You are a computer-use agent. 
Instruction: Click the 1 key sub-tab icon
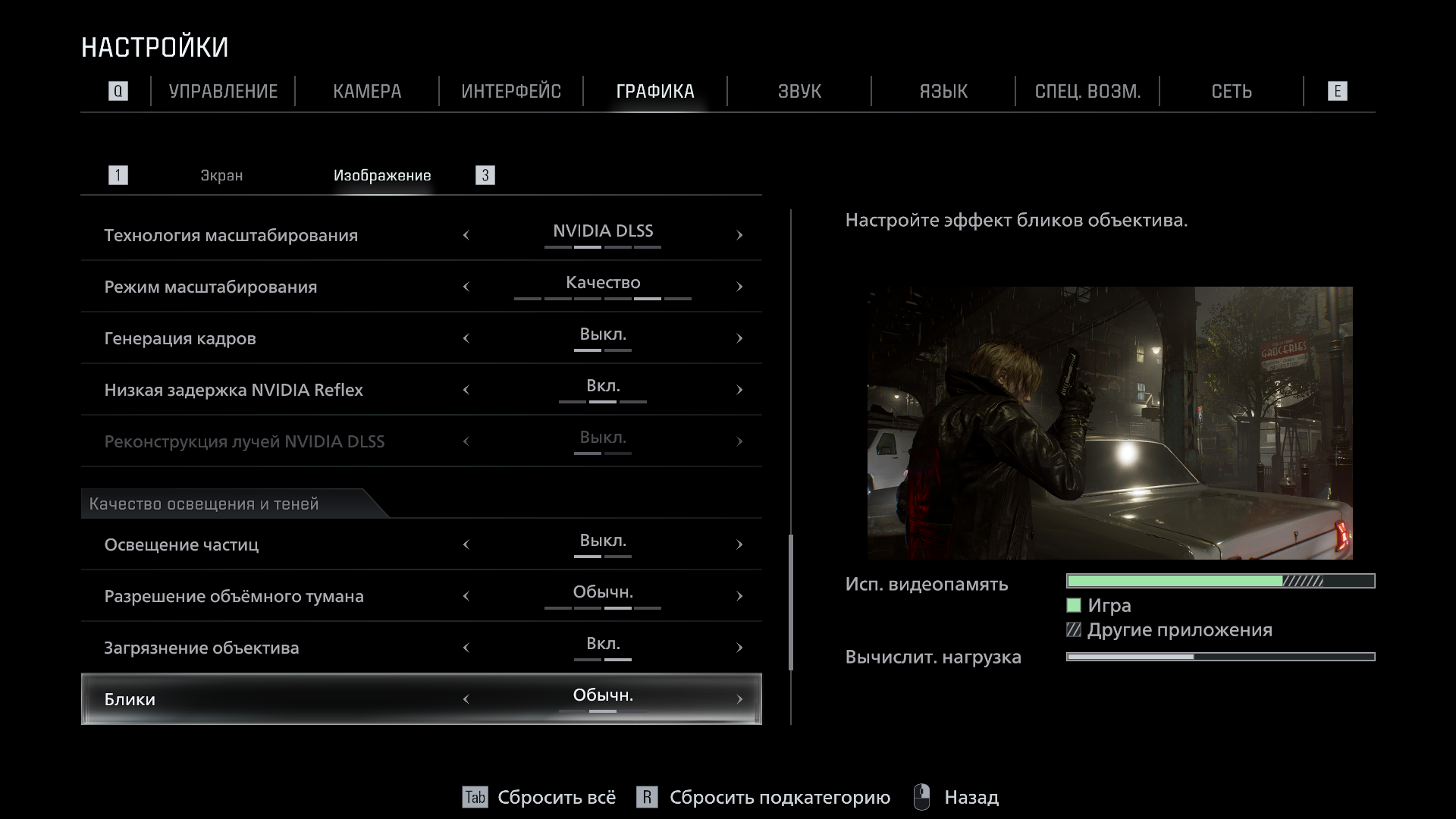click(118, 175)
